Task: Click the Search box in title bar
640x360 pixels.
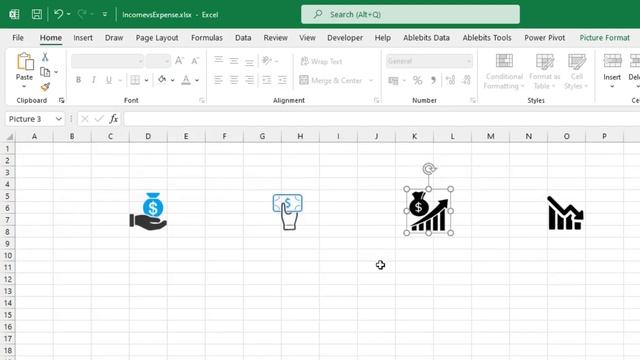Action: pos(410,14)
